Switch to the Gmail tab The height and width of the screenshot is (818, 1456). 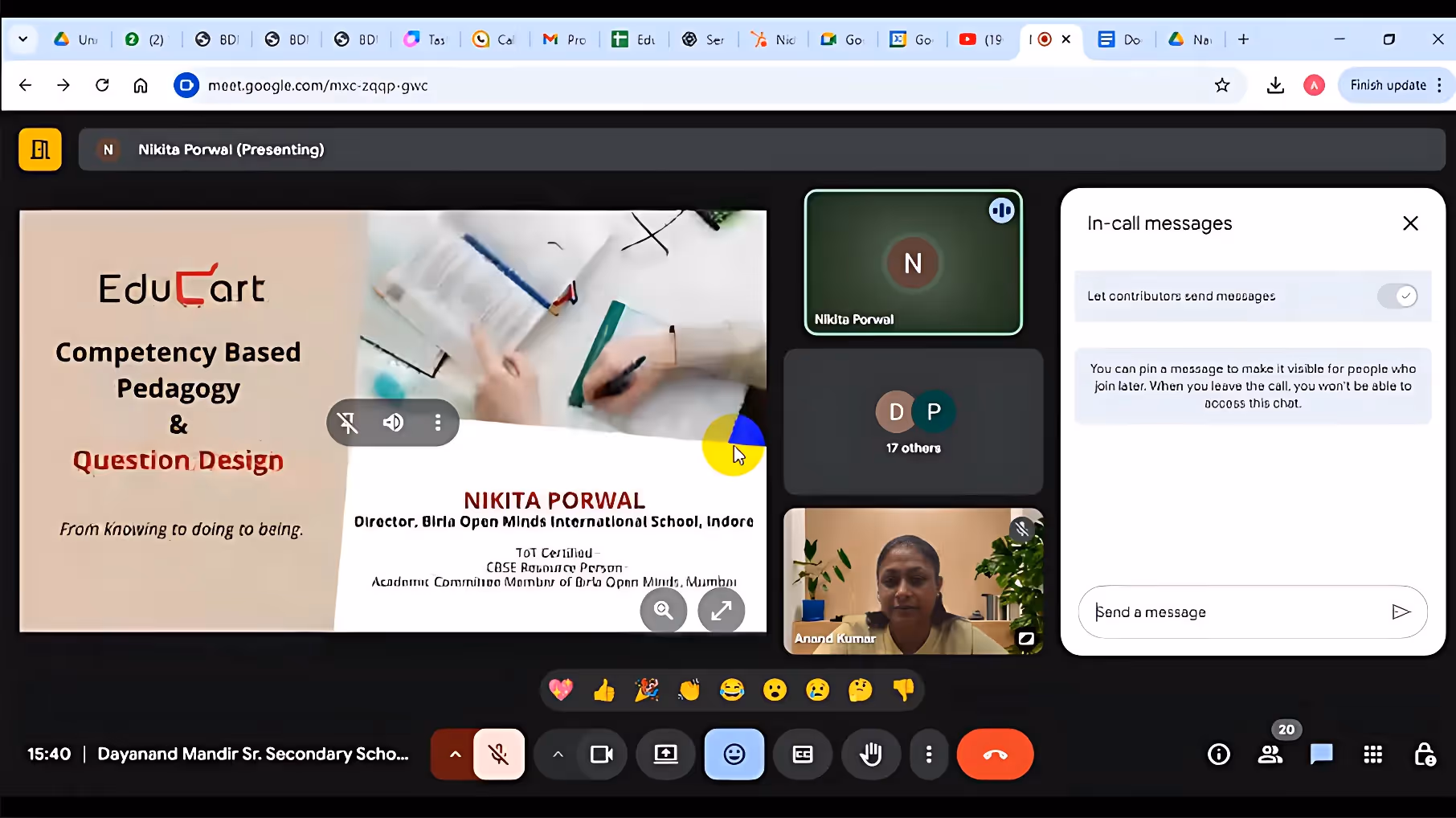(x=565, y=39)
